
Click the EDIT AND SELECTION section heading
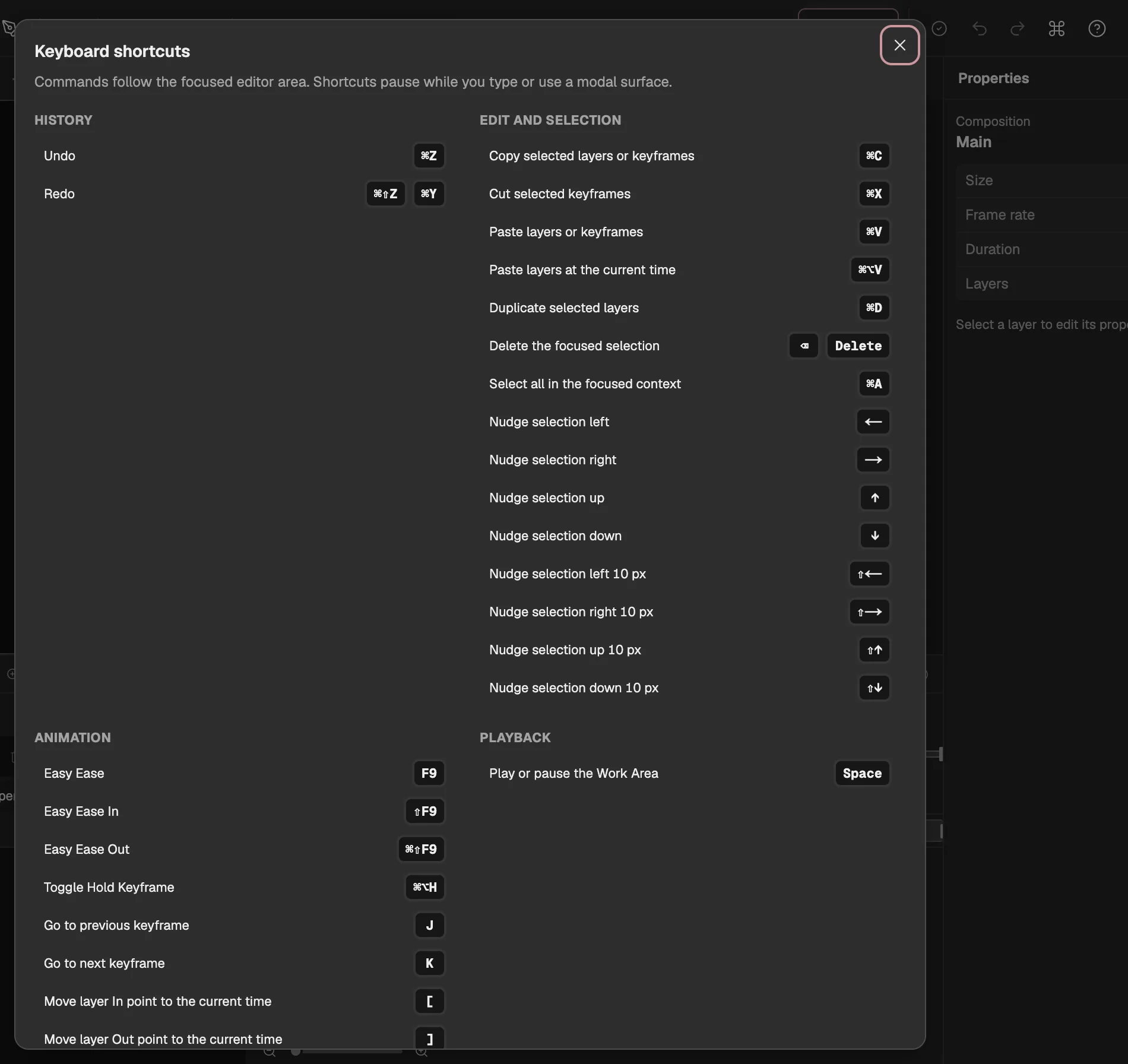[x=550, y=120]
